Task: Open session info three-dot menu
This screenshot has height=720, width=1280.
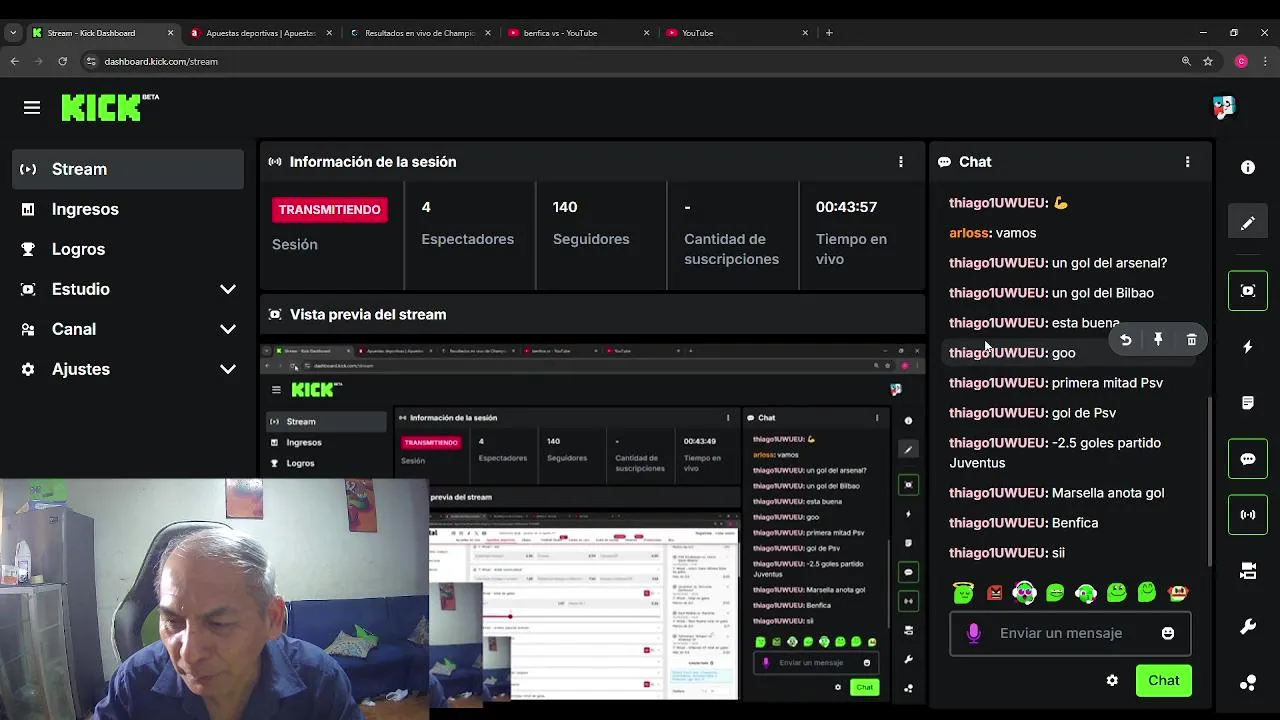Action: click(x=901, y=162)
